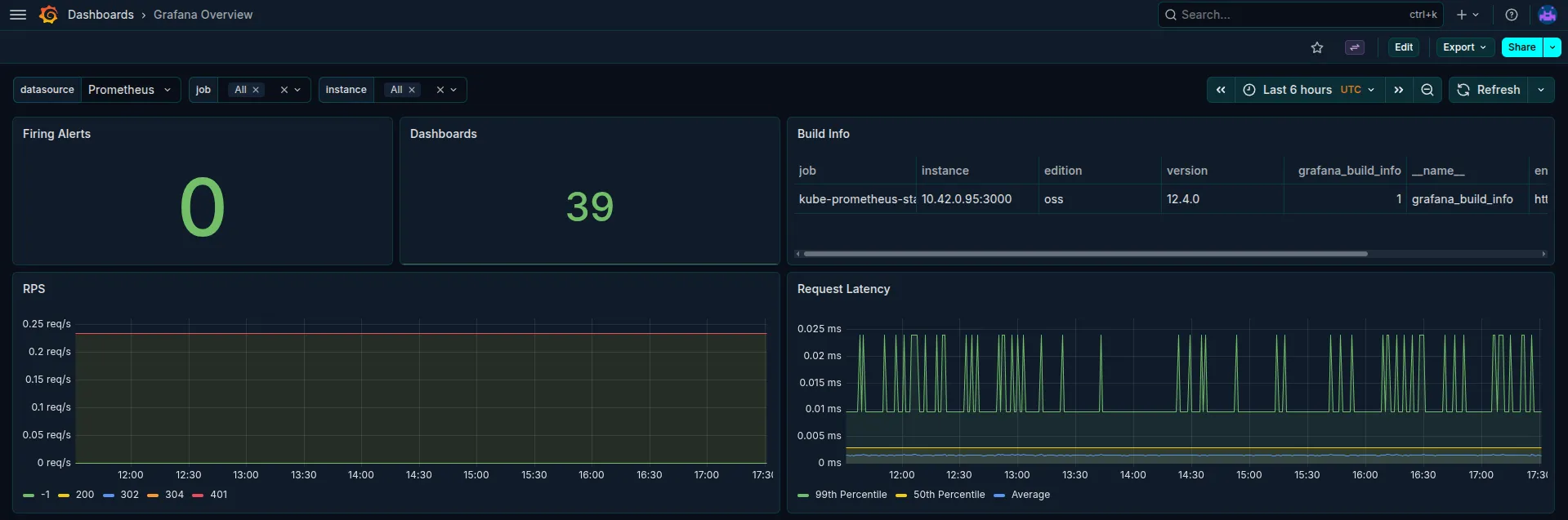This screenshot has height=520, width=1568.
Task: Click the Build Info horizontal scrollbar
Action: pyautogui.click(x=1085, y=254)
